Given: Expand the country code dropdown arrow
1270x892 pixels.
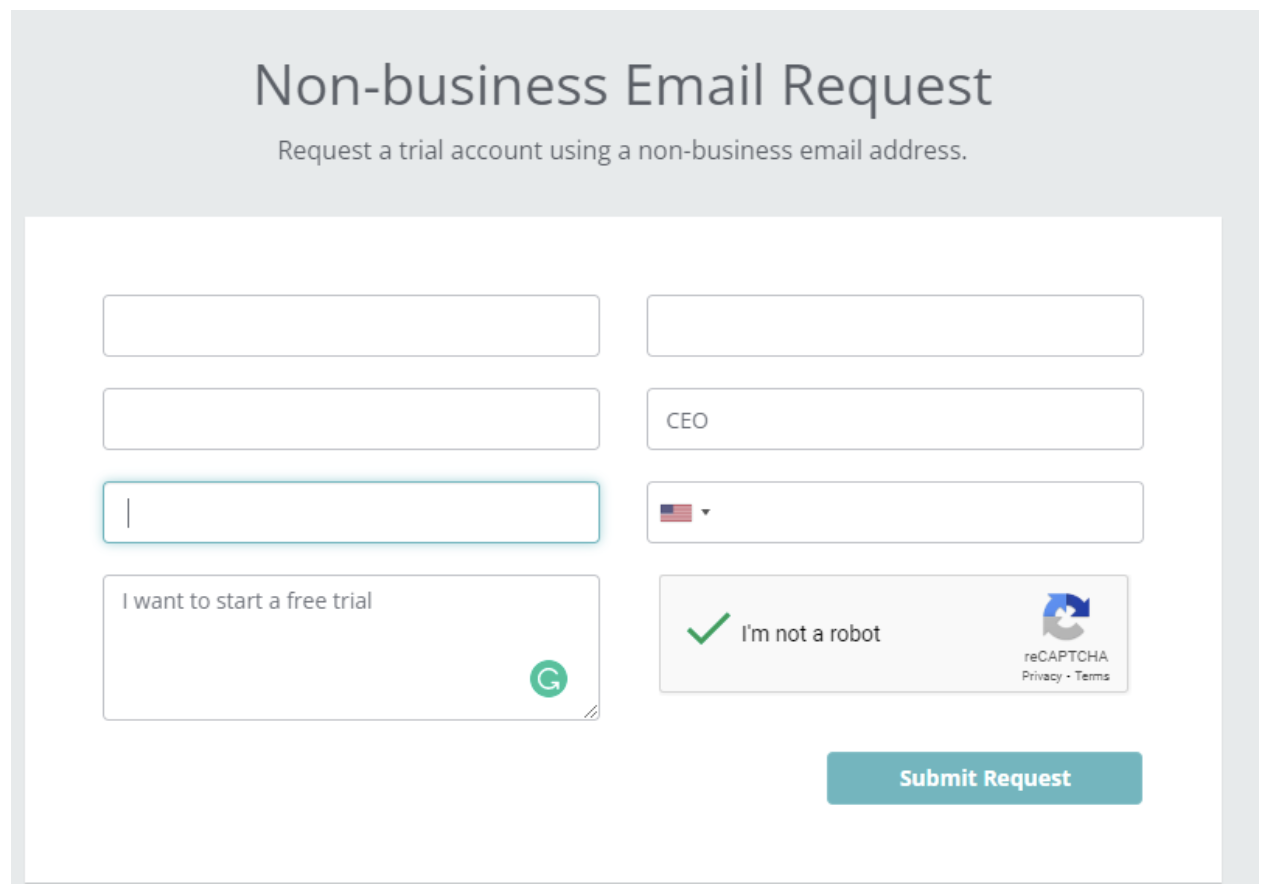Looking at the screenshot, I should click(705, 513).
